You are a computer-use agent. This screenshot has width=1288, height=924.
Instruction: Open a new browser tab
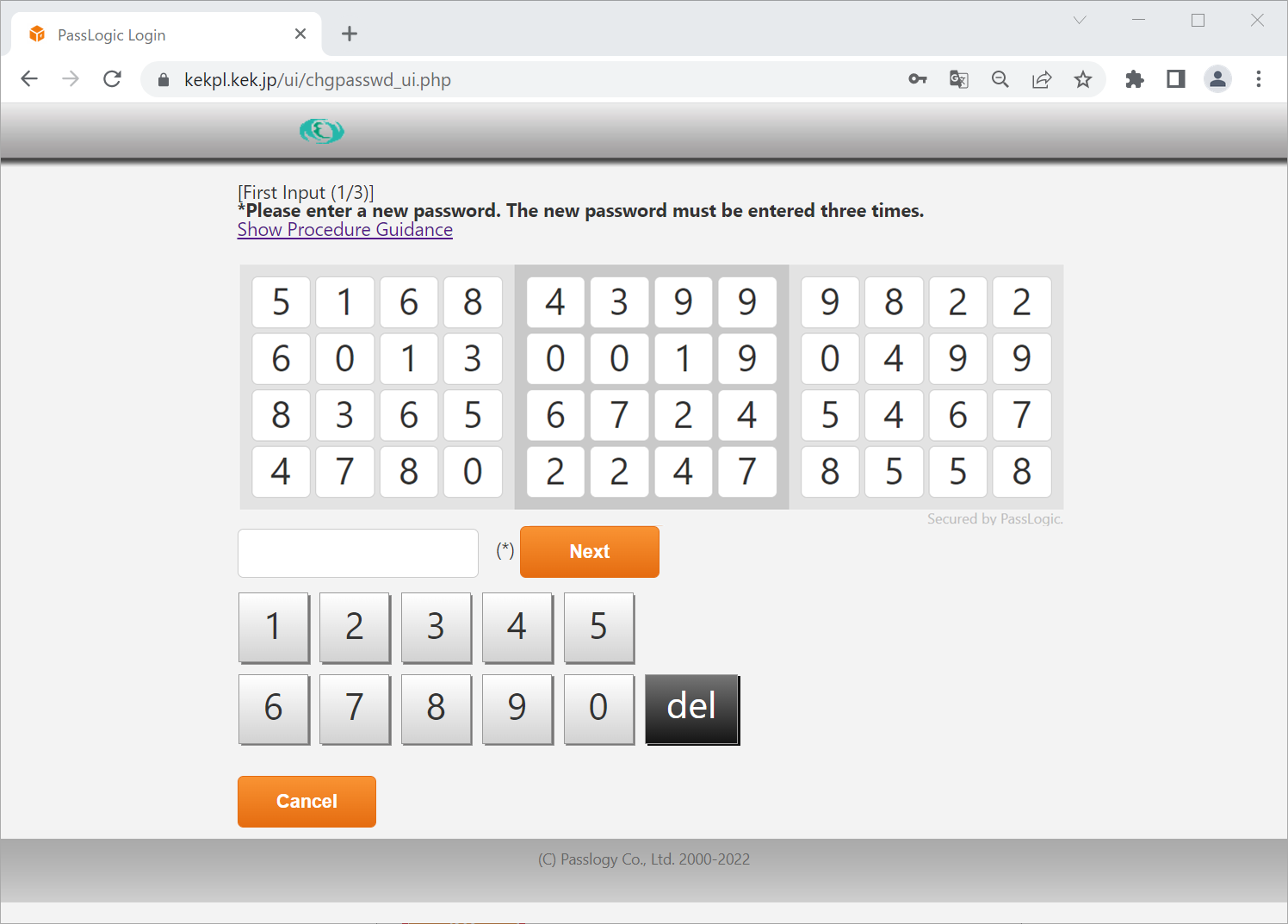349,34
